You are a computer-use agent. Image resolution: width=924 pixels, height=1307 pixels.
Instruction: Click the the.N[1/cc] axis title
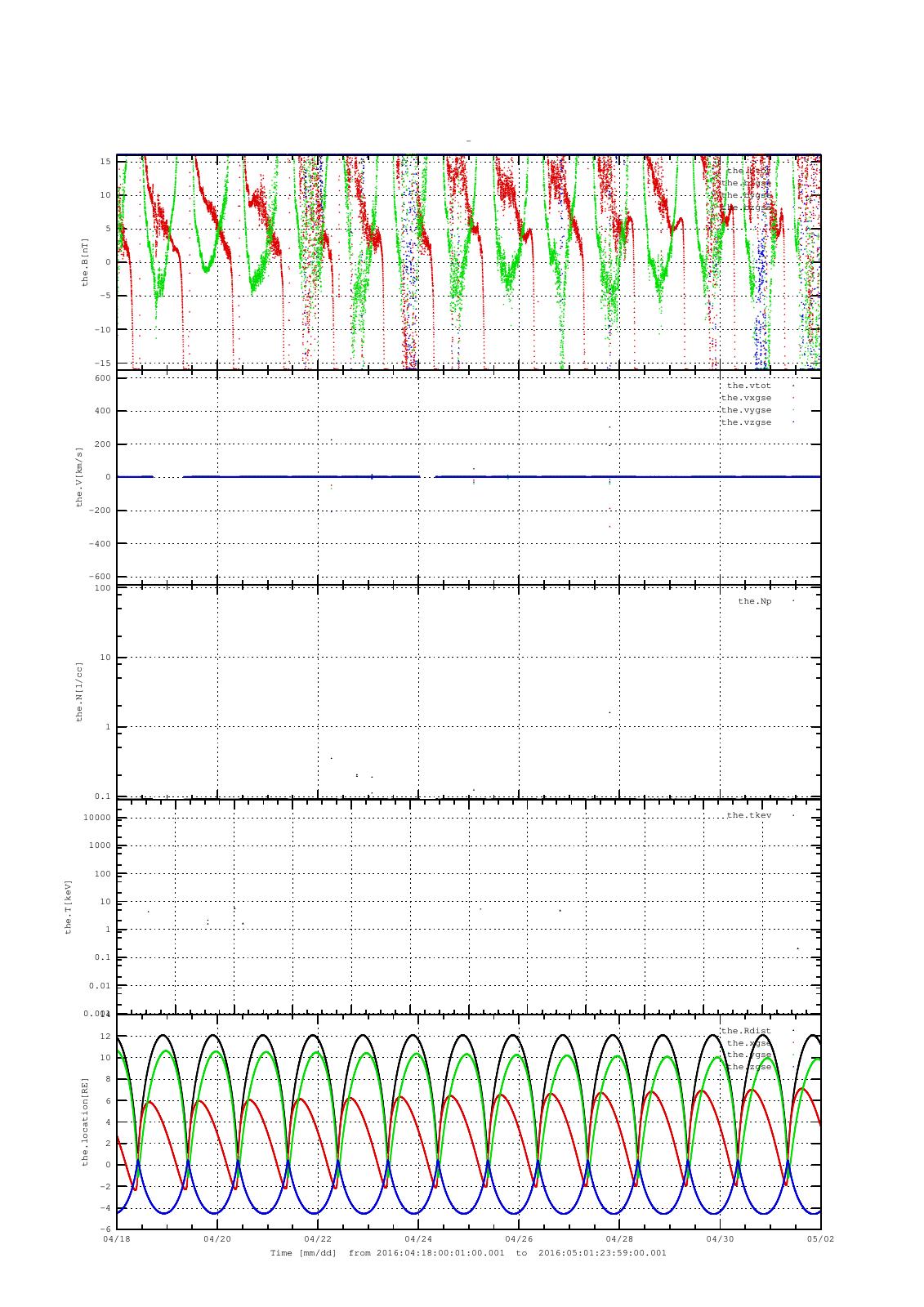point(79,692)
